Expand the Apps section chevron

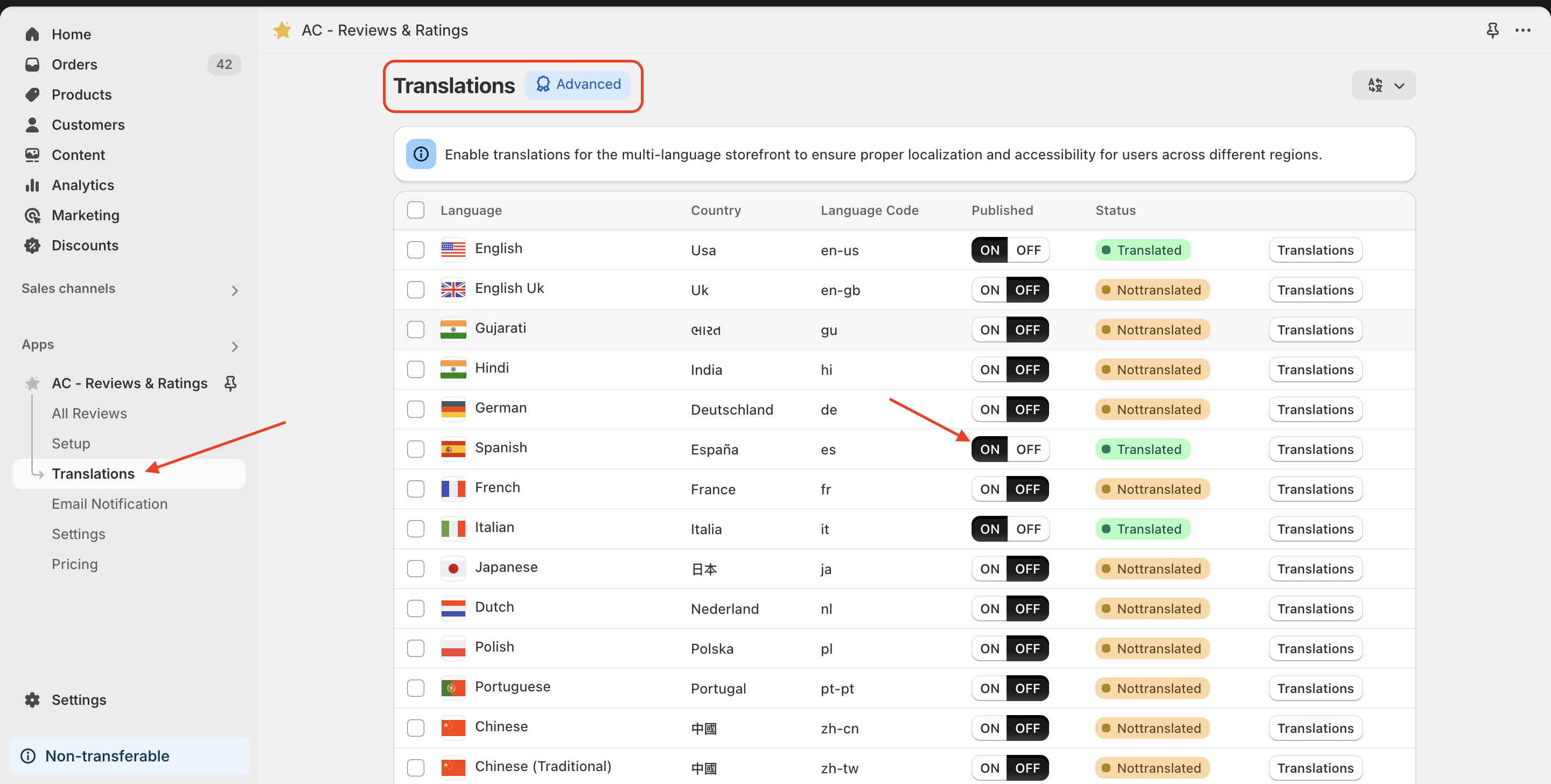tap(235, 346)
